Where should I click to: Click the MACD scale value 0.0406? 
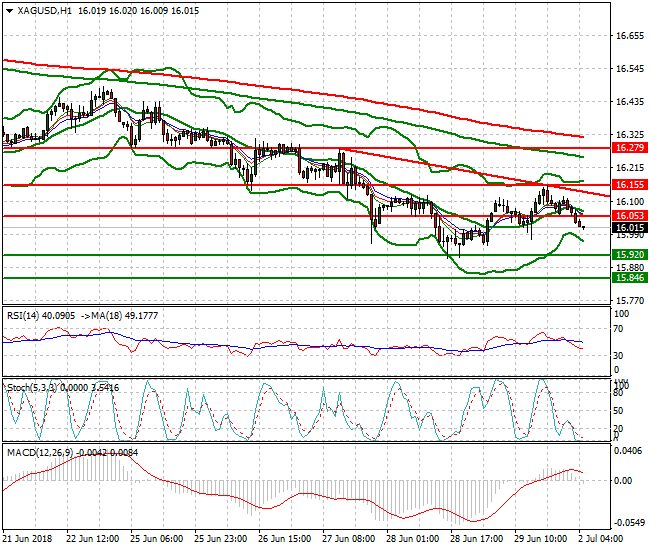[628, 451]
